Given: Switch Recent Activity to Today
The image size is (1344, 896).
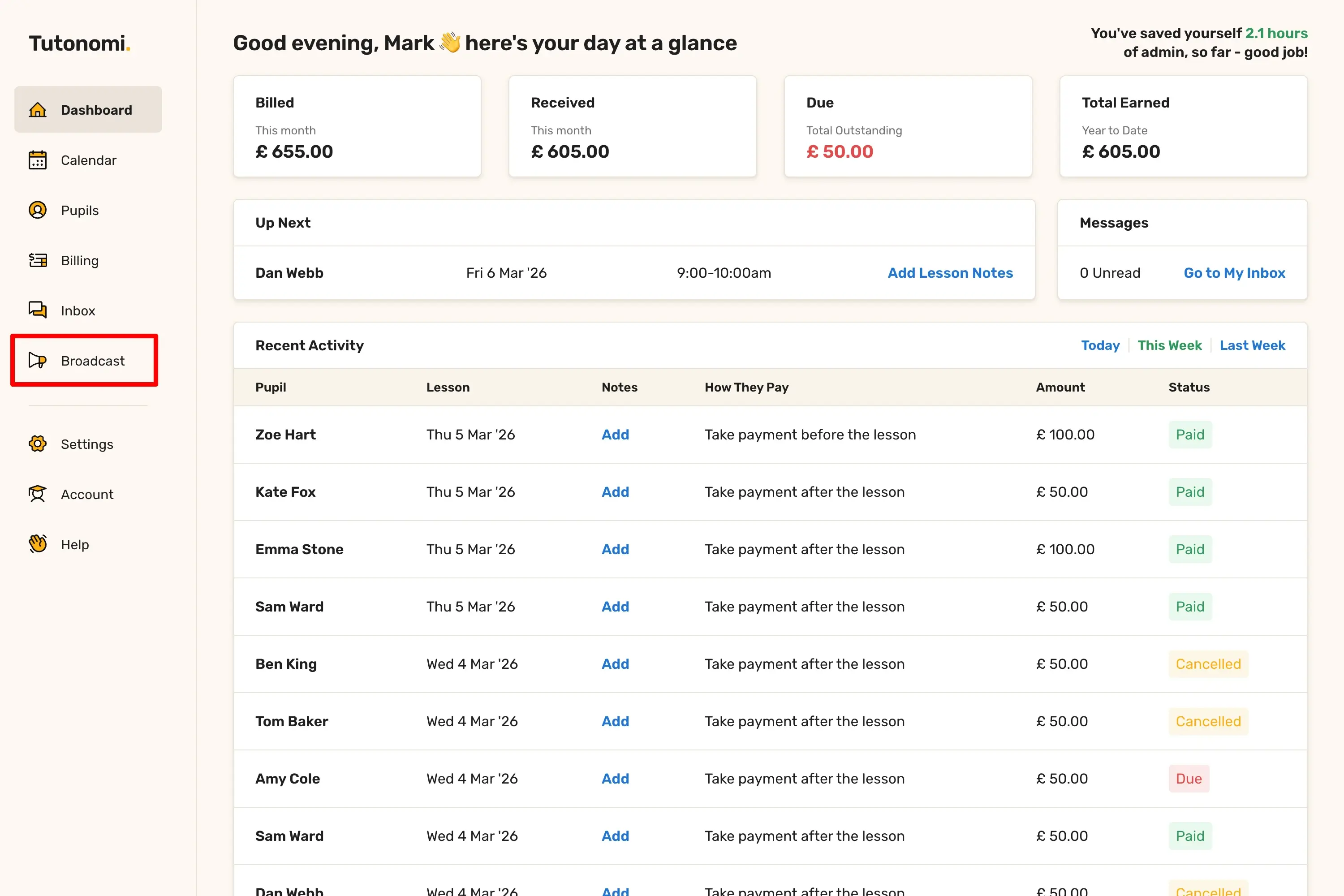Looking at the screenshot, I should 1100,345.
